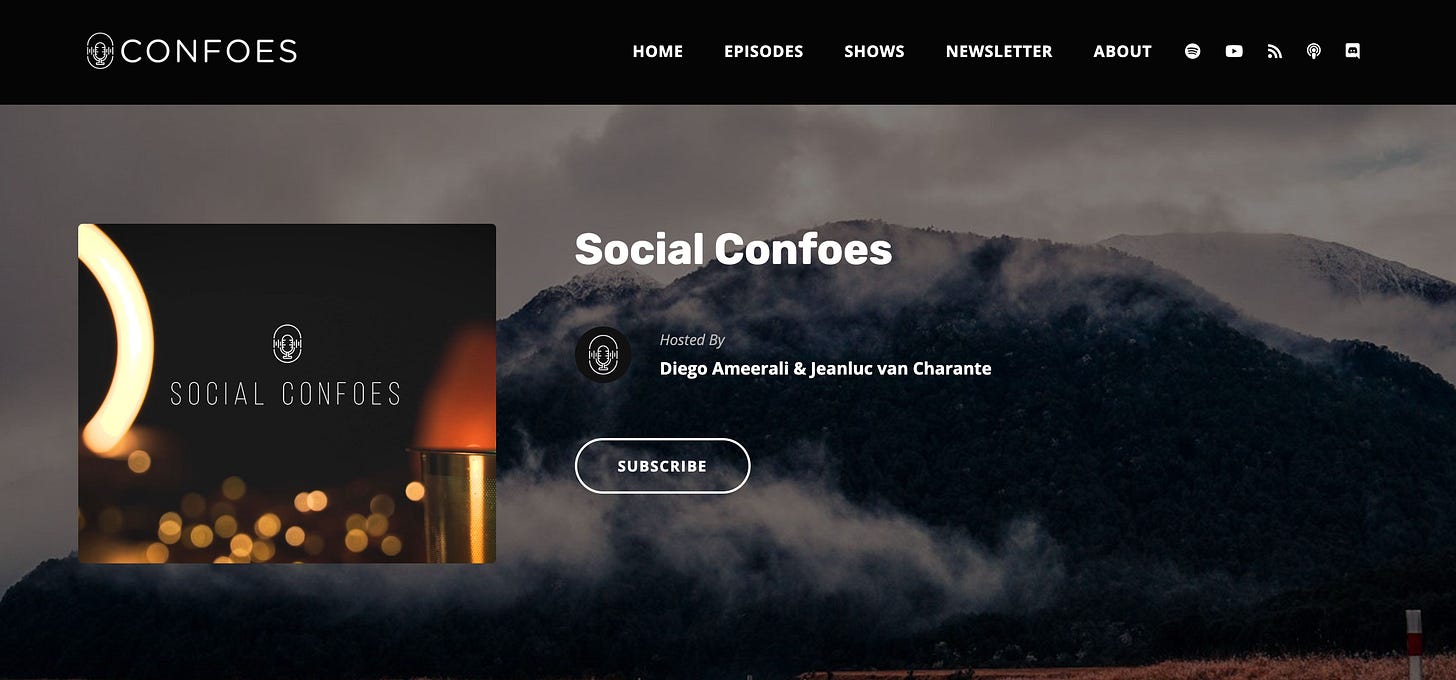This screenshot has width=1456, height=680.
Task: Click the Subscribe button
Action: [x=662, y=466]
